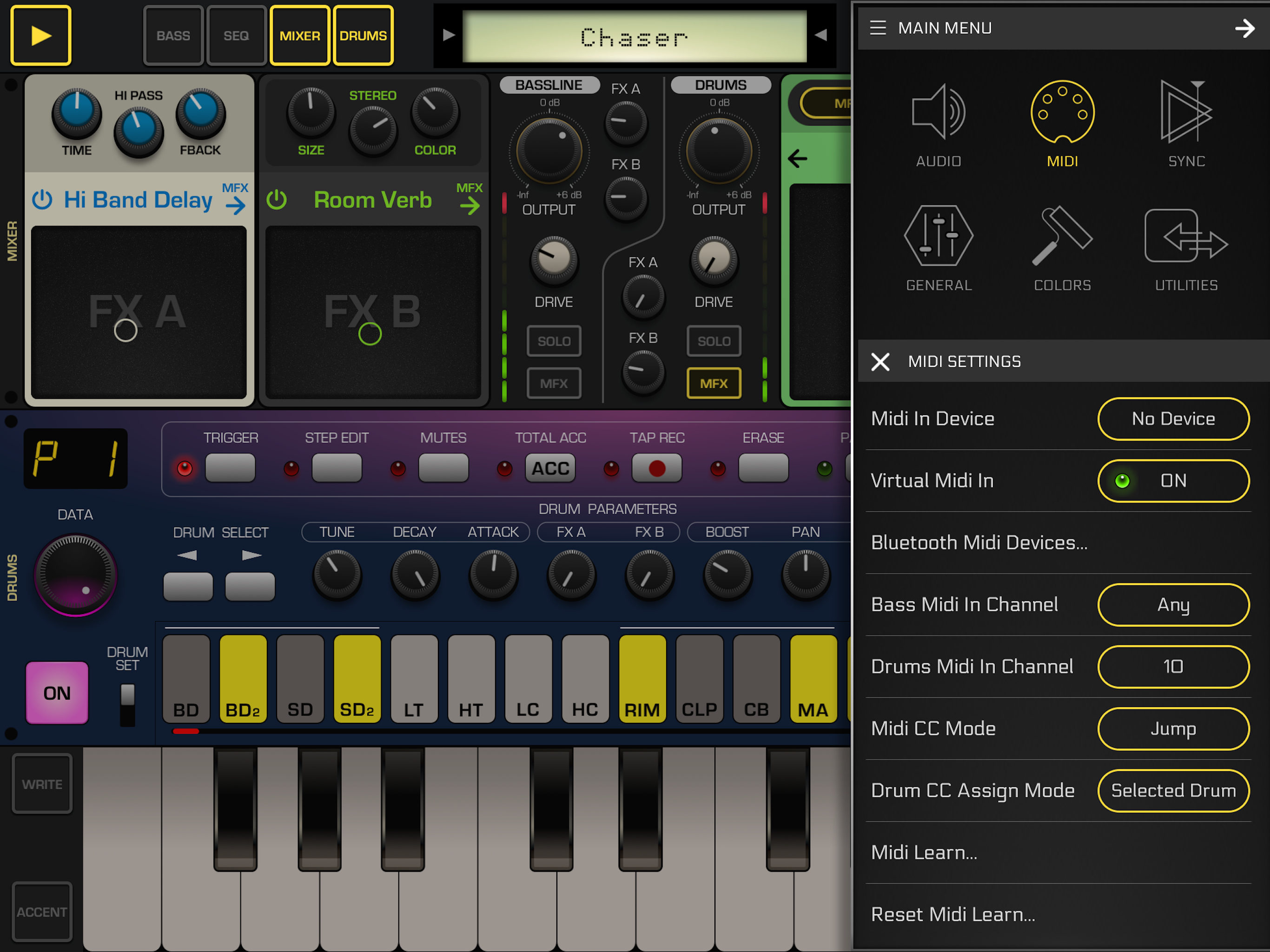This screenshot has height=952, width=1270.
Task: Select the Sync settings icon
Action: click(x=1186, y=112)
